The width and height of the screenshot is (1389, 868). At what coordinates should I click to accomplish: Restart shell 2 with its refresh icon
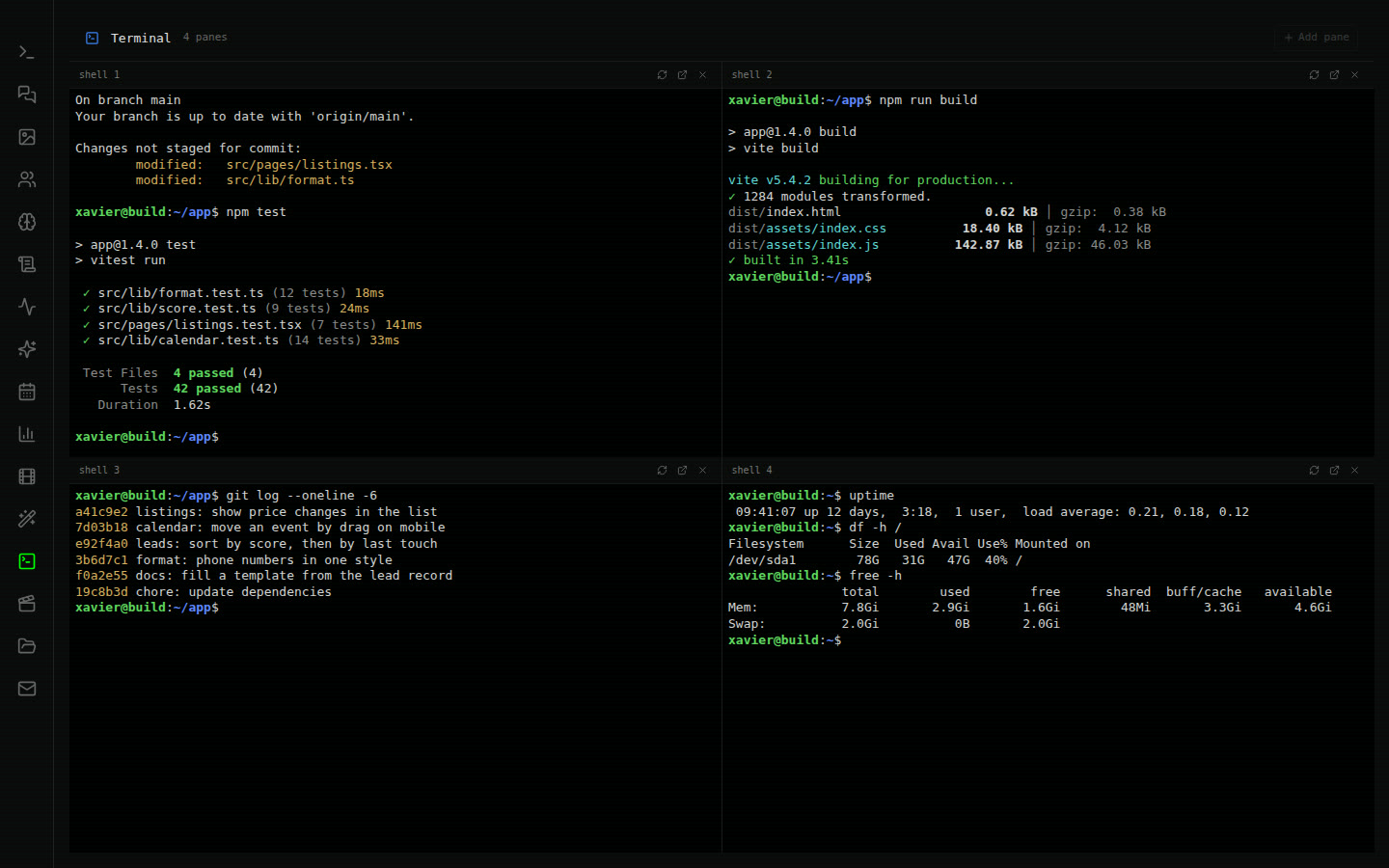pos(1314,75)
